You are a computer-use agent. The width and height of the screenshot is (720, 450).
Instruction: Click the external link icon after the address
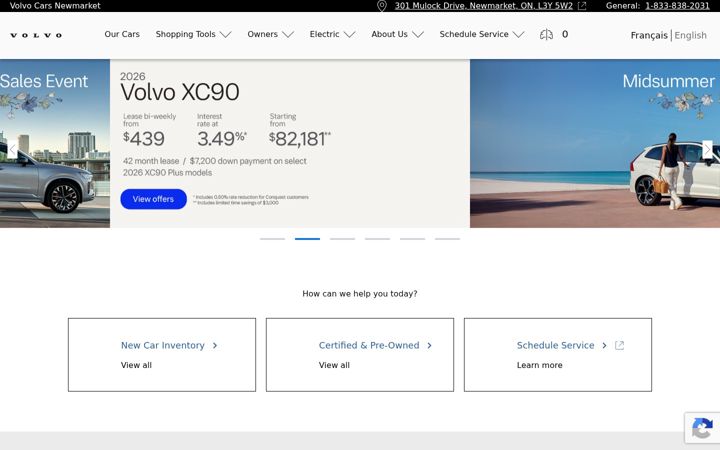(582, 6)
